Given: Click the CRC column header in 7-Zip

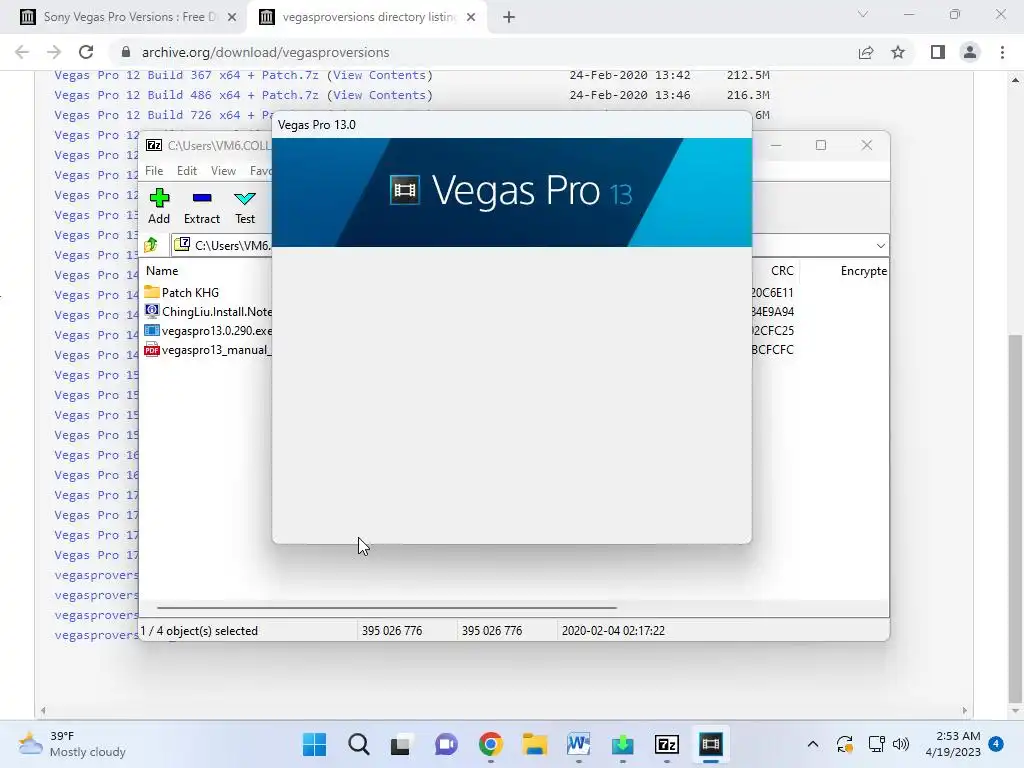Looking at the screenshot, I should click(x=782, y=270).
